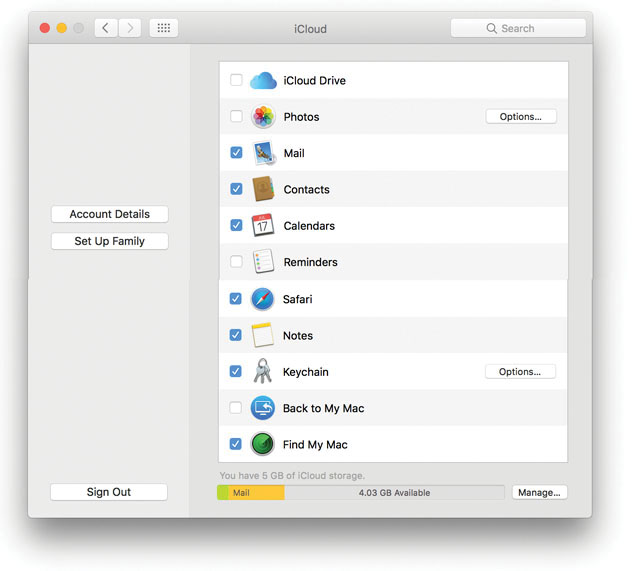Click the Find My Mac label

click(315, 444)
